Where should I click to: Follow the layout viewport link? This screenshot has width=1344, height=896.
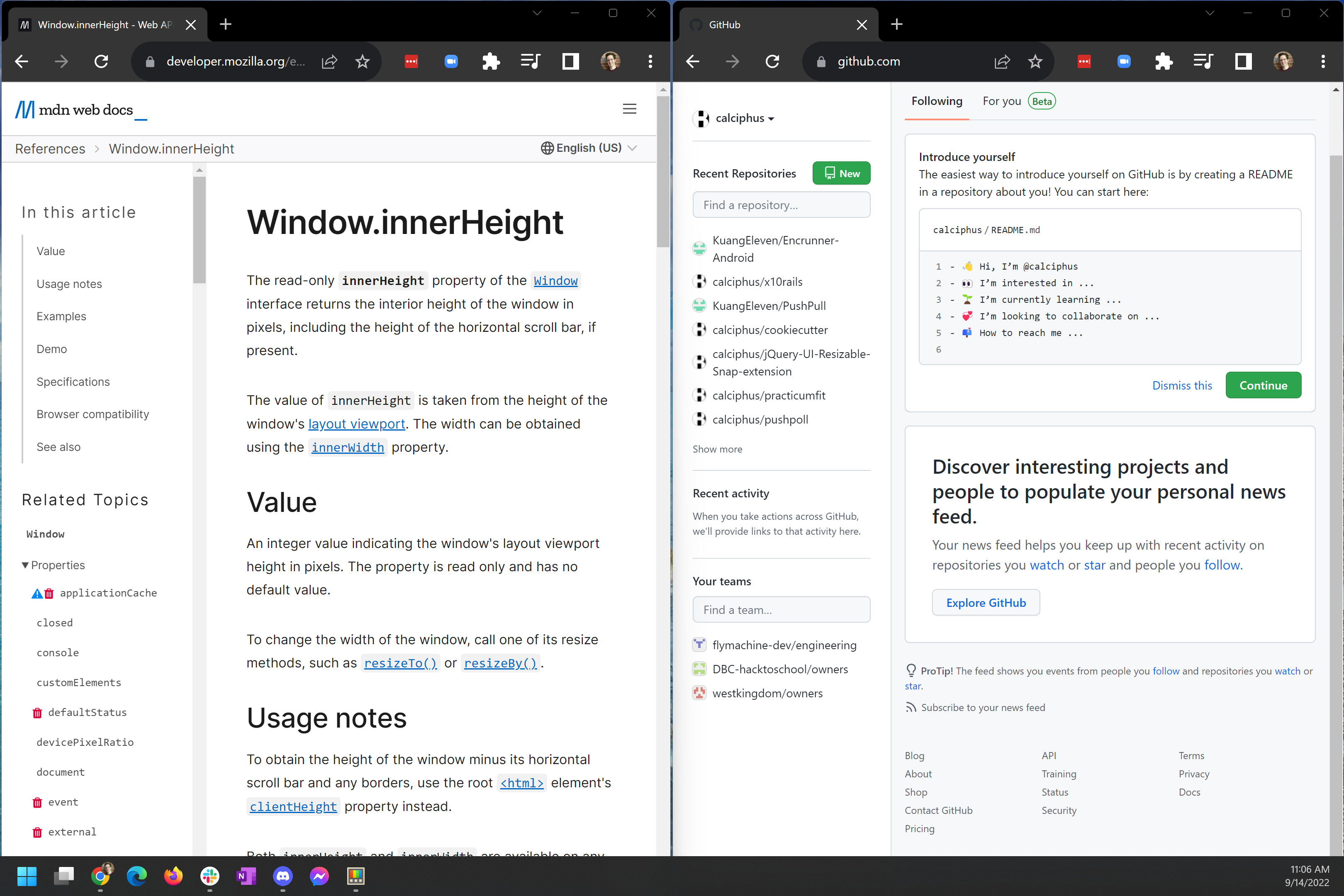pyautogui.click(x=357, y=424)
